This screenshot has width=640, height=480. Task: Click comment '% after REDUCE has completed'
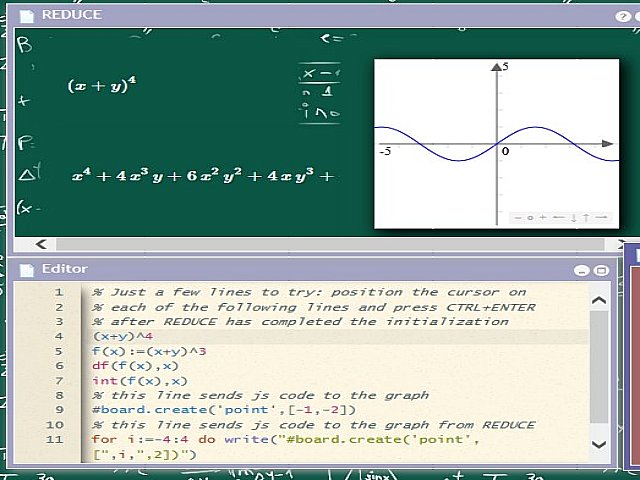[300, 322]
